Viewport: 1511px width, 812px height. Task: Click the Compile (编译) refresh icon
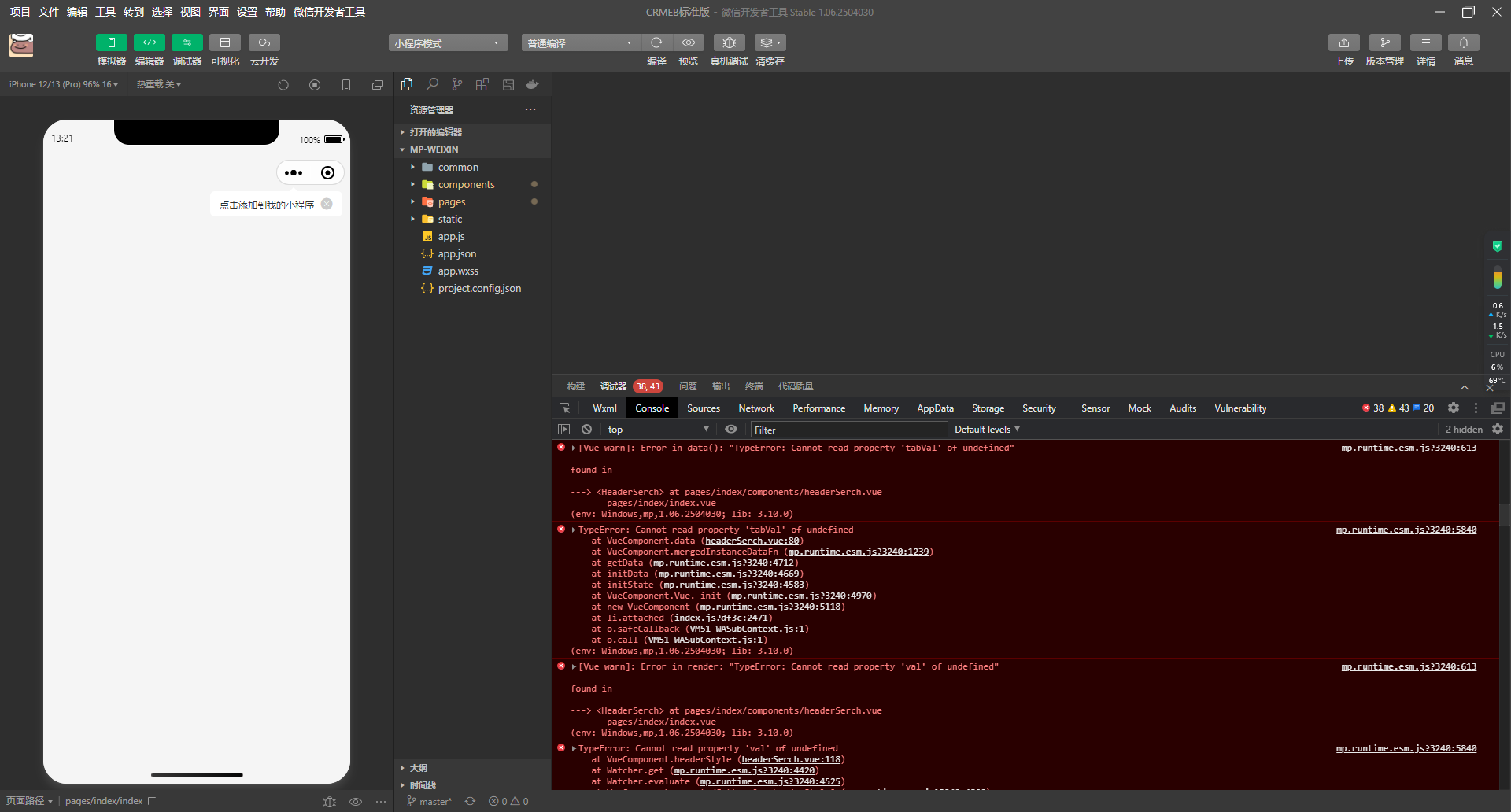coord(656,42)
